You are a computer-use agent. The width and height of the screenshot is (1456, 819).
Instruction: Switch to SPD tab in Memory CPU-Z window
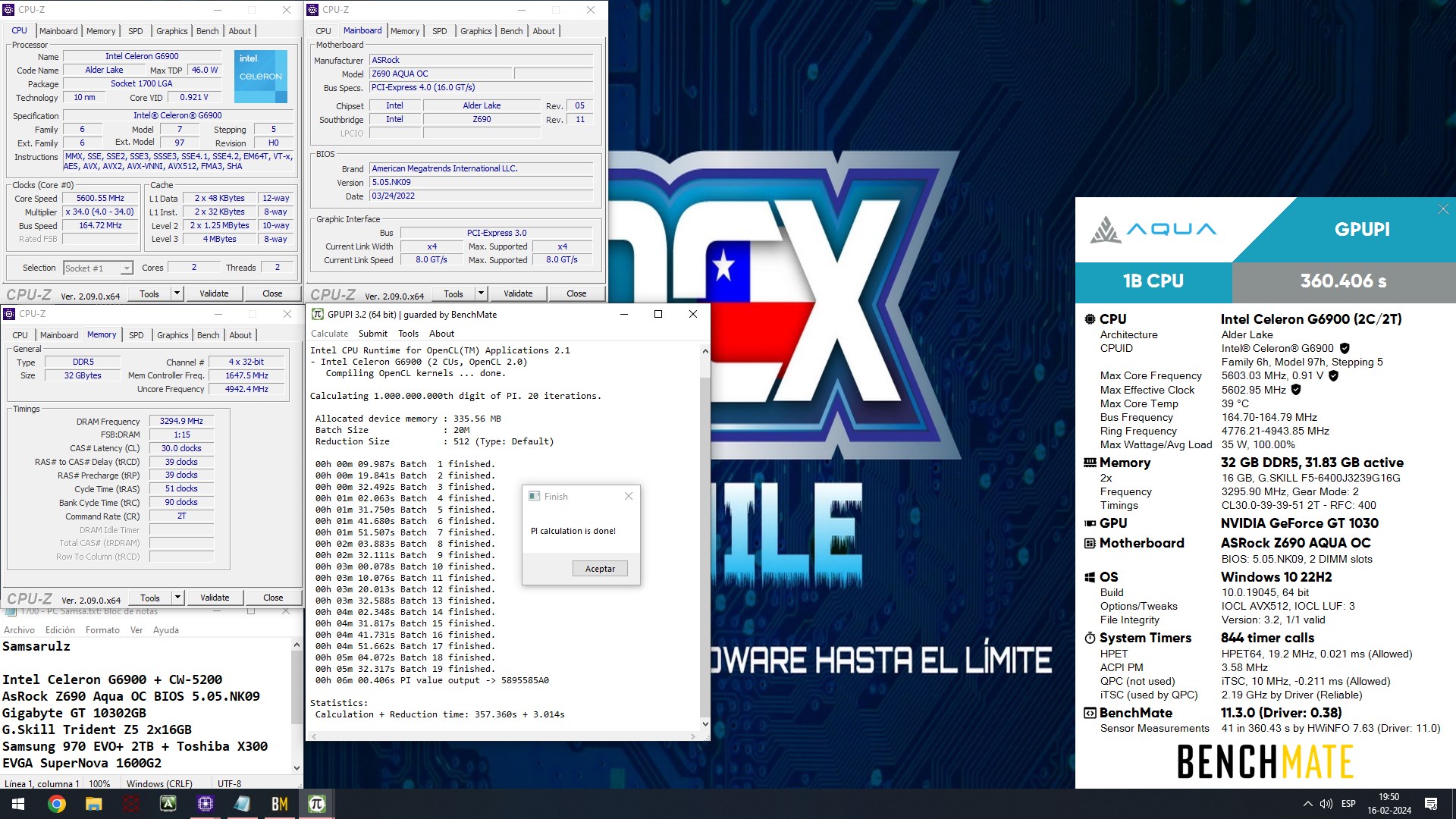(136, 335)
